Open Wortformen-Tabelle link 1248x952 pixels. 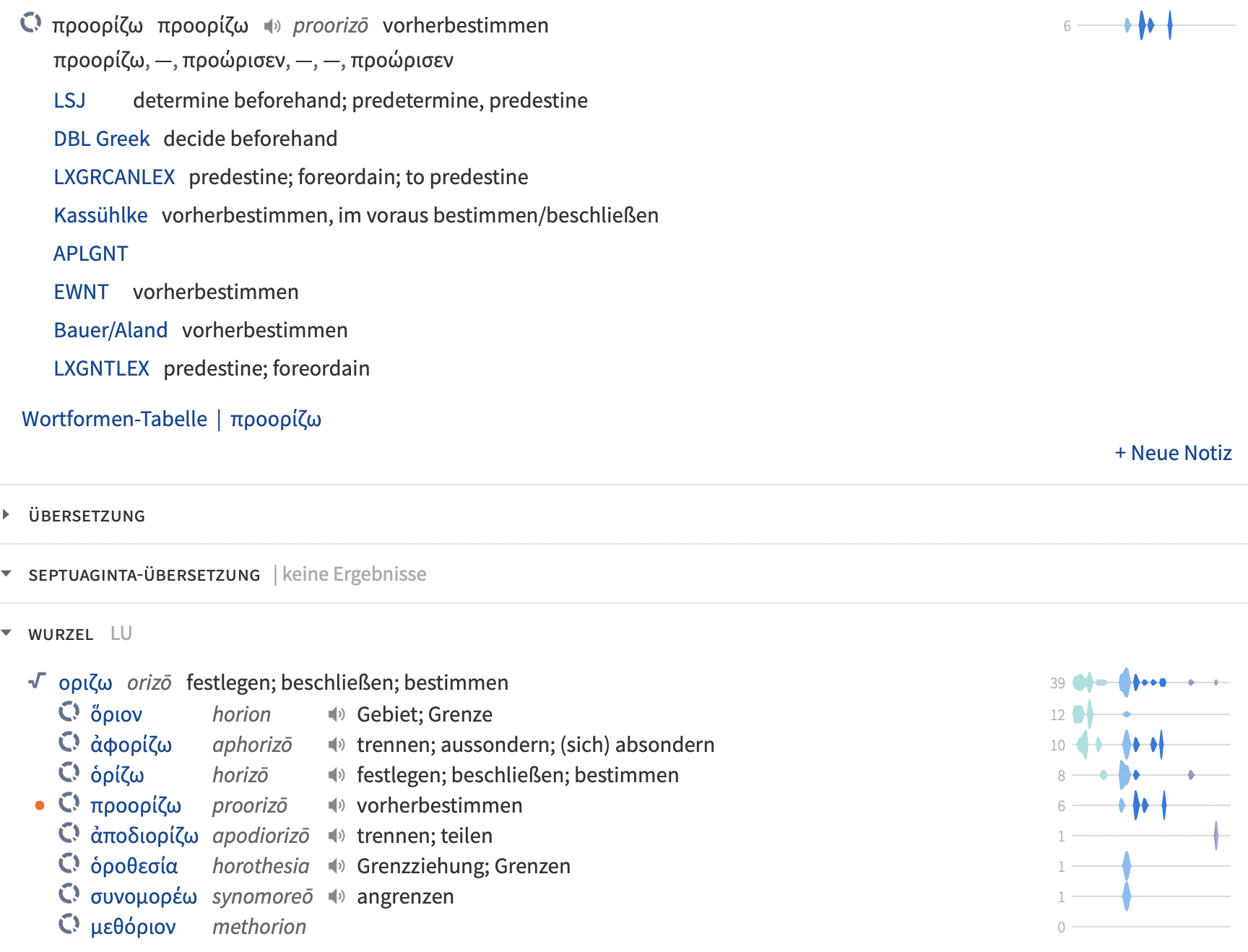114,419
